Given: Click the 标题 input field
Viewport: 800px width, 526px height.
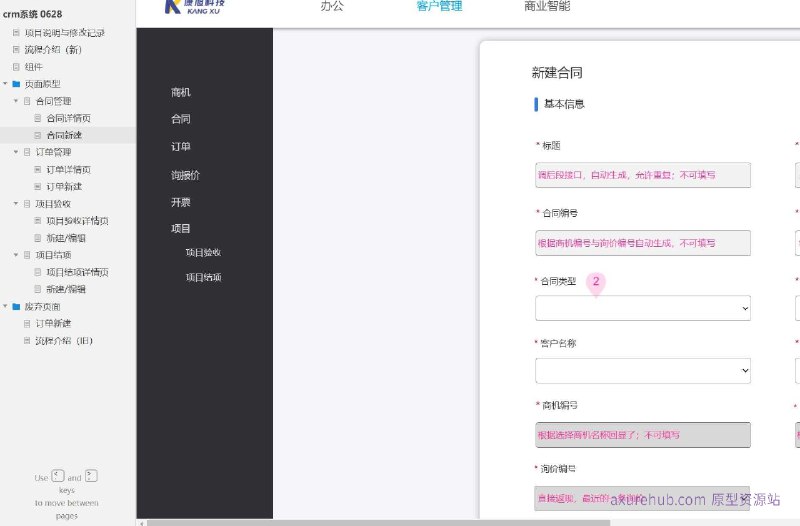Looking at the screenshot, I should 643,175.
